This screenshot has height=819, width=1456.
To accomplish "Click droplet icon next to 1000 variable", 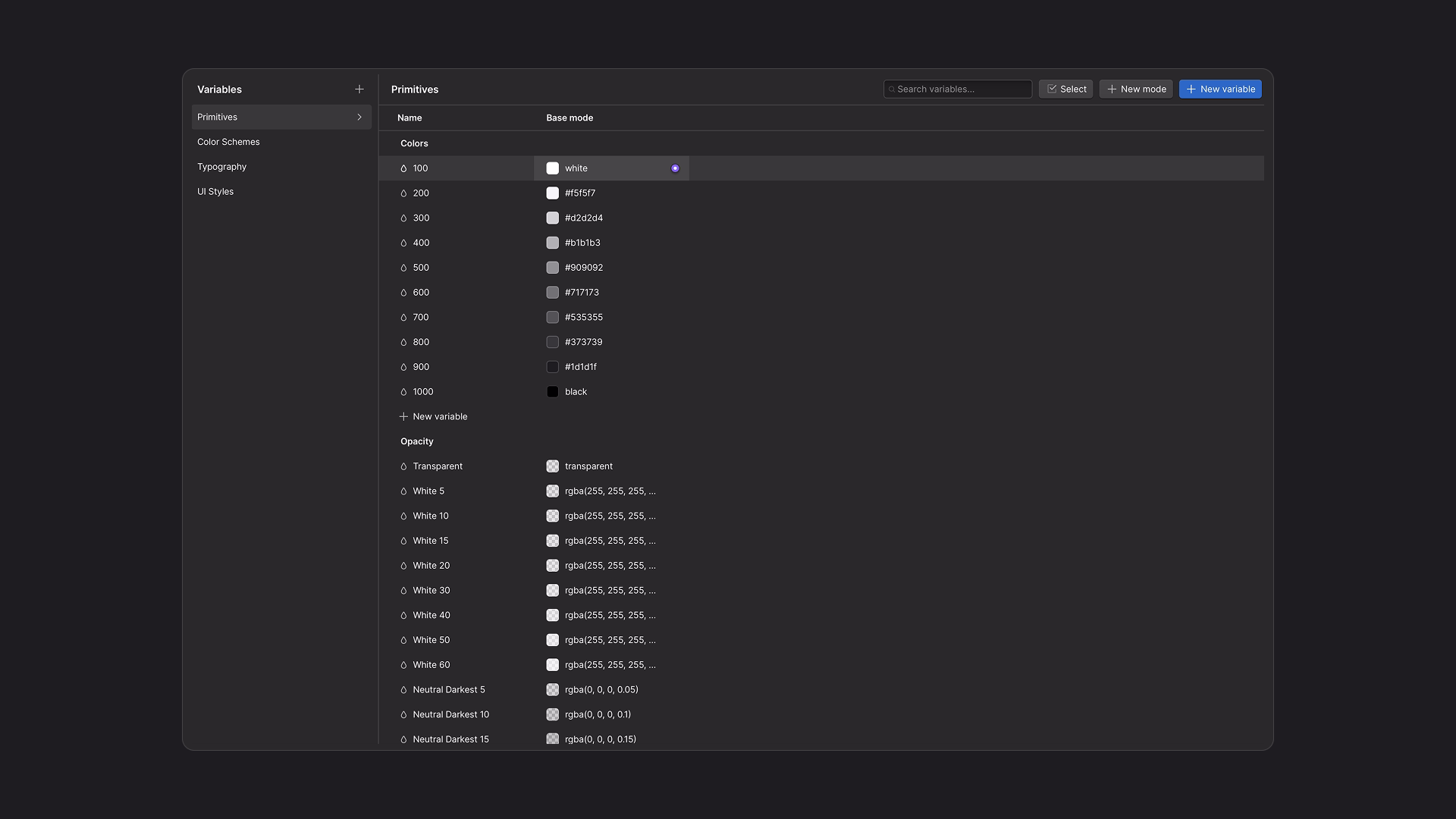I will 403,392.
